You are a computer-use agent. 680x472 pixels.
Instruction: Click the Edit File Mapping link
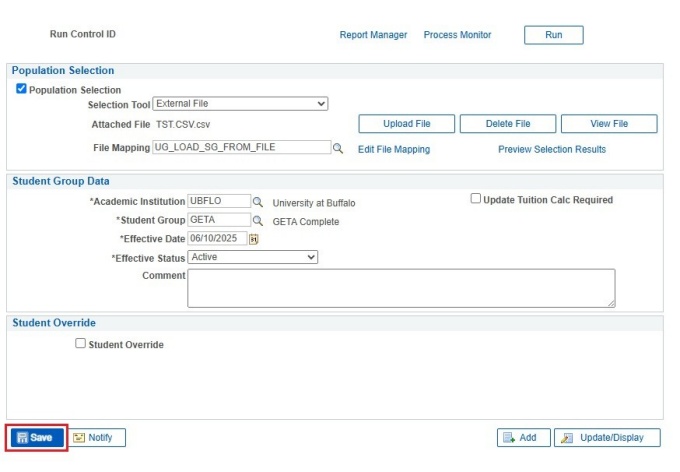[x=393, y=149]
